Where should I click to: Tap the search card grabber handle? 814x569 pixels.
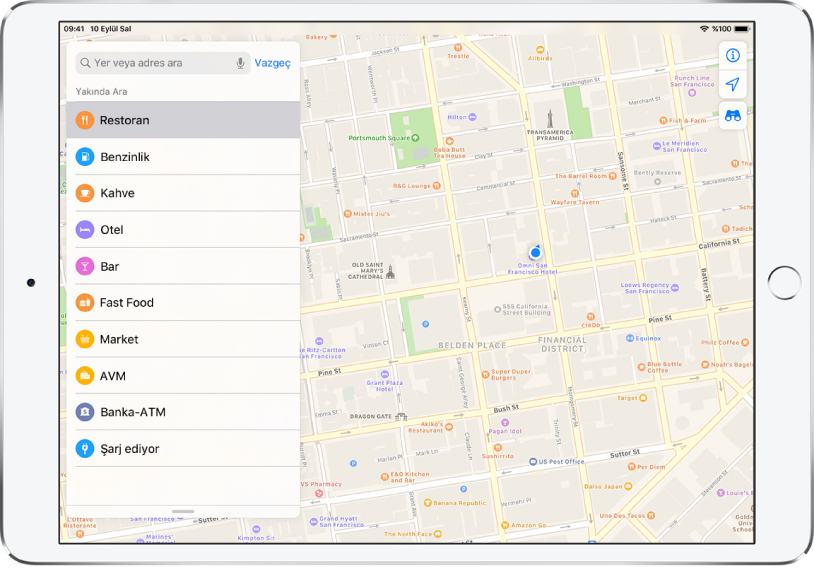coord(183,511)
